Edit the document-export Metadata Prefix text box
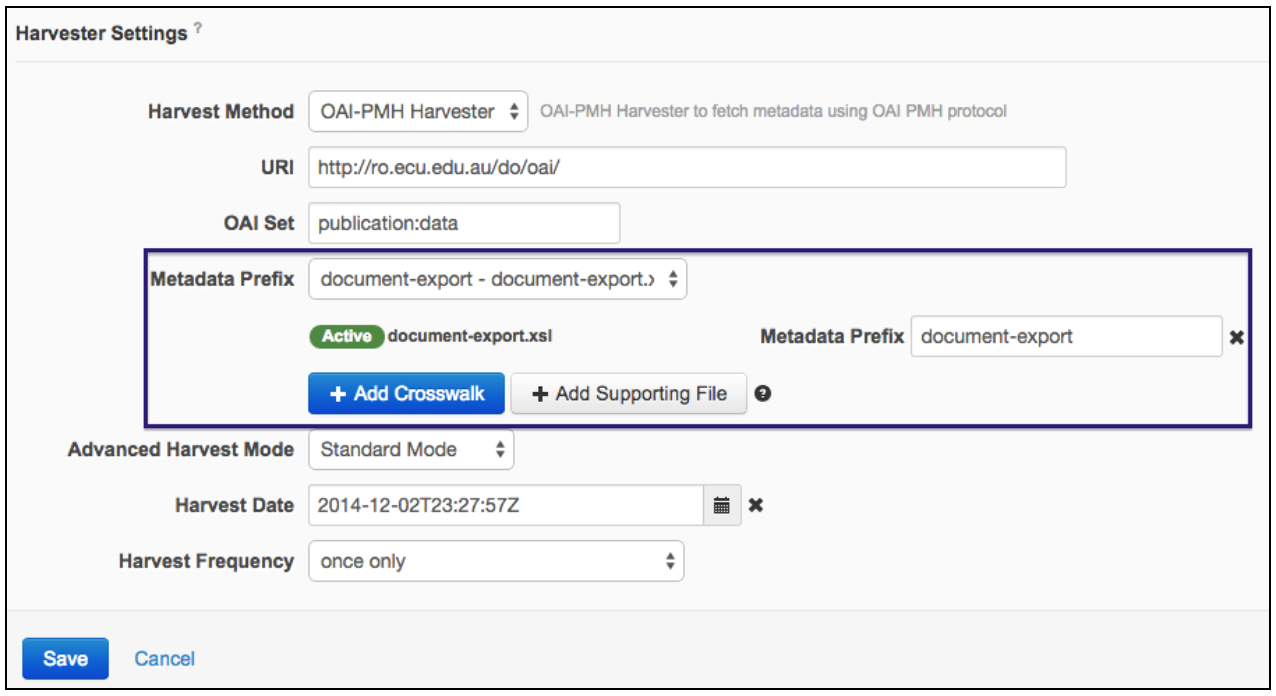1276x696 pixels. 1065,337
